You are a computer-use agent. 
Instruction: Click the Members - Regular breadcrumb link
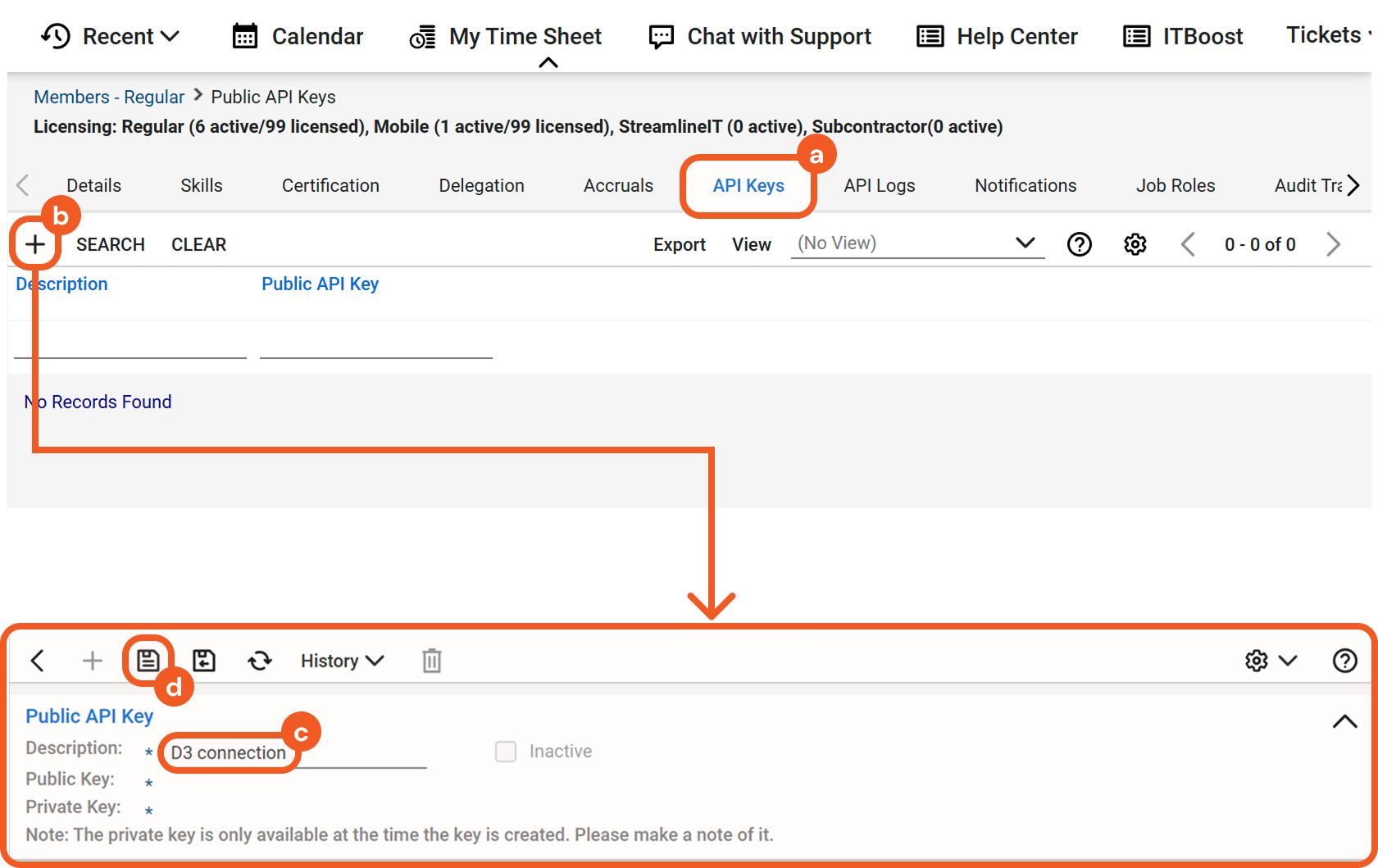109,97
